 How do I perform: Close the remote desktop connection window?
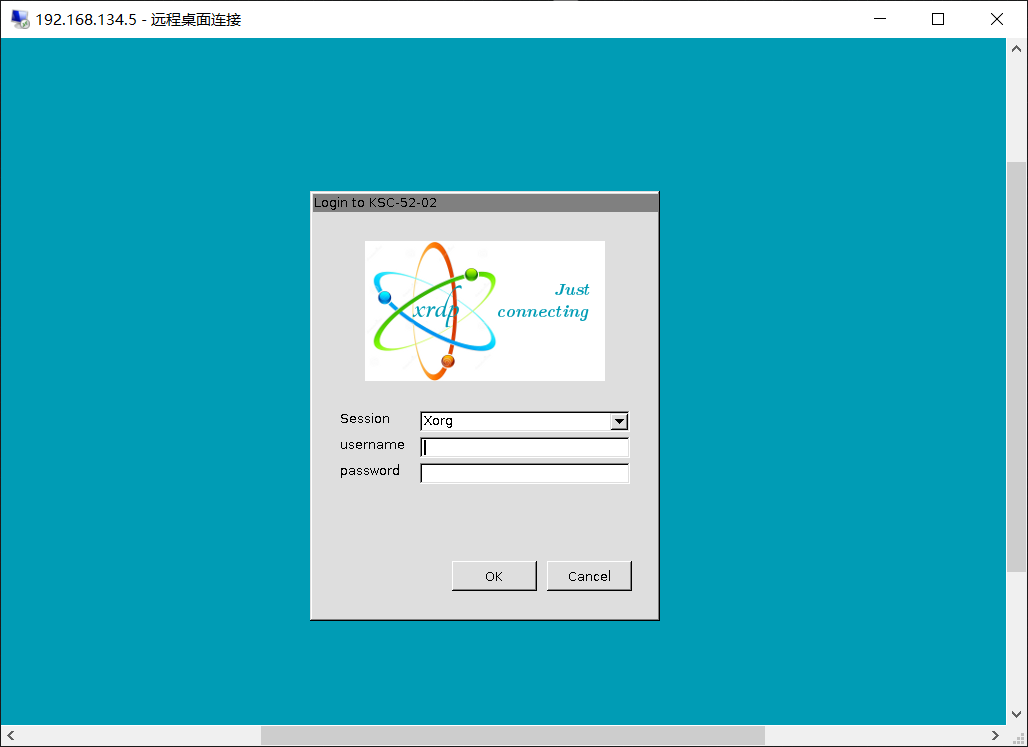[997, 19]
